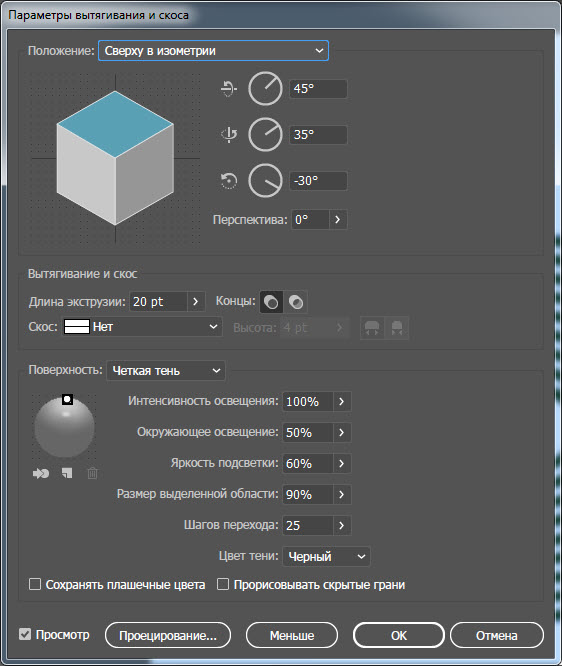This screenshot has width=562, height=666.
Task: Uncheck the Просмотр preview checkbox
Action: coord(25,635)
